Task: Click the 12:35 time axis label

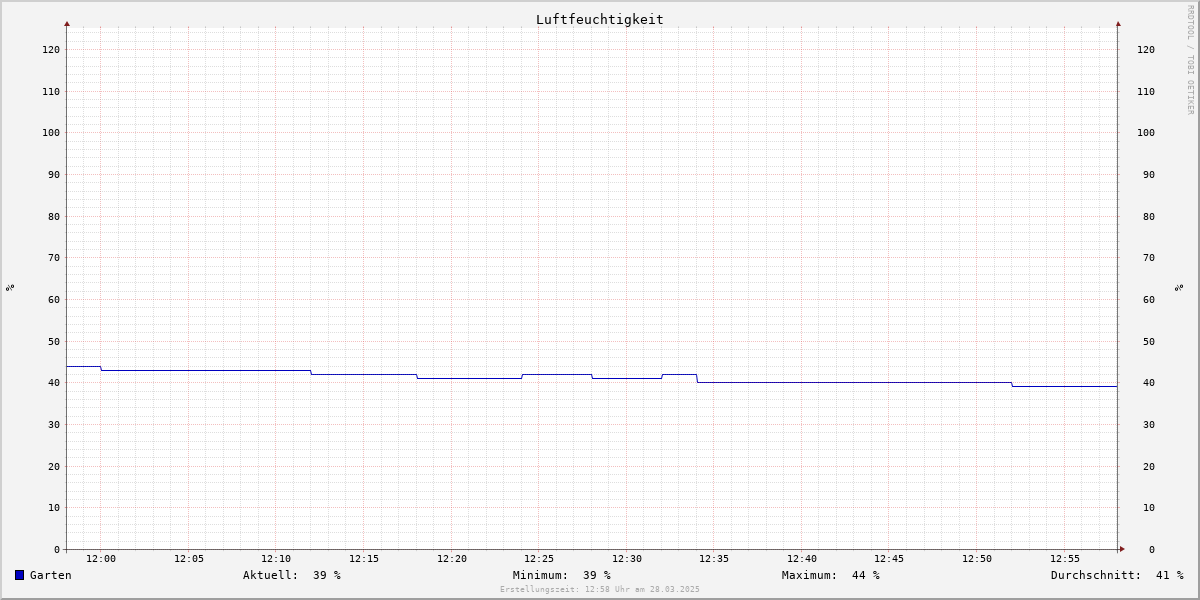Action: [714, 559]
